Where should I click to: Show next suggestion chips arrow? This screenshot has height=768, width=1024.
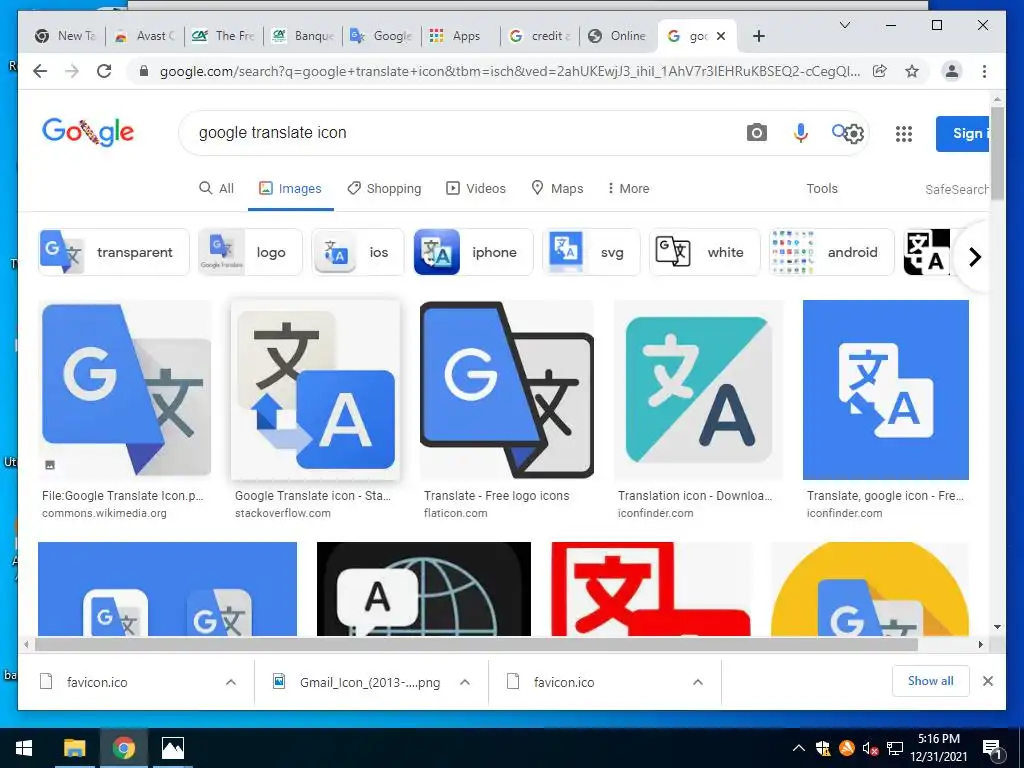[974, 257]
